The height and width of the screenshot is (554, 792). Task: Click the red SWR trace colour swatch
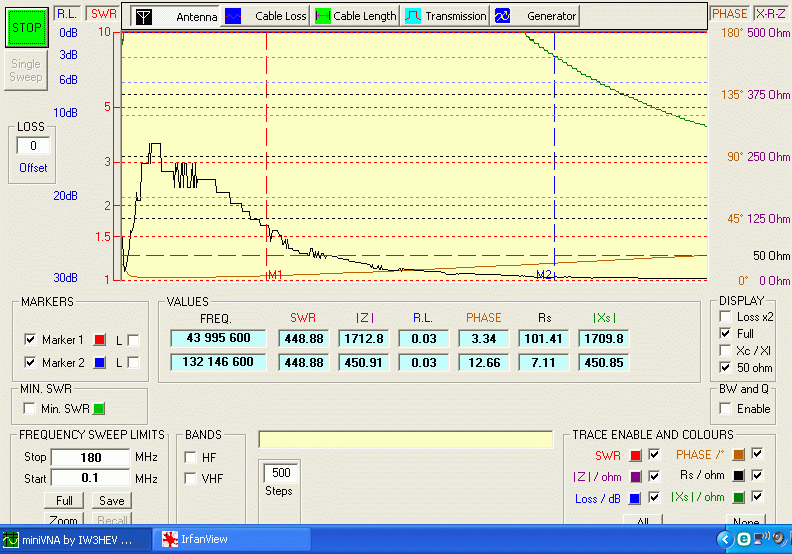coord(635,456)
